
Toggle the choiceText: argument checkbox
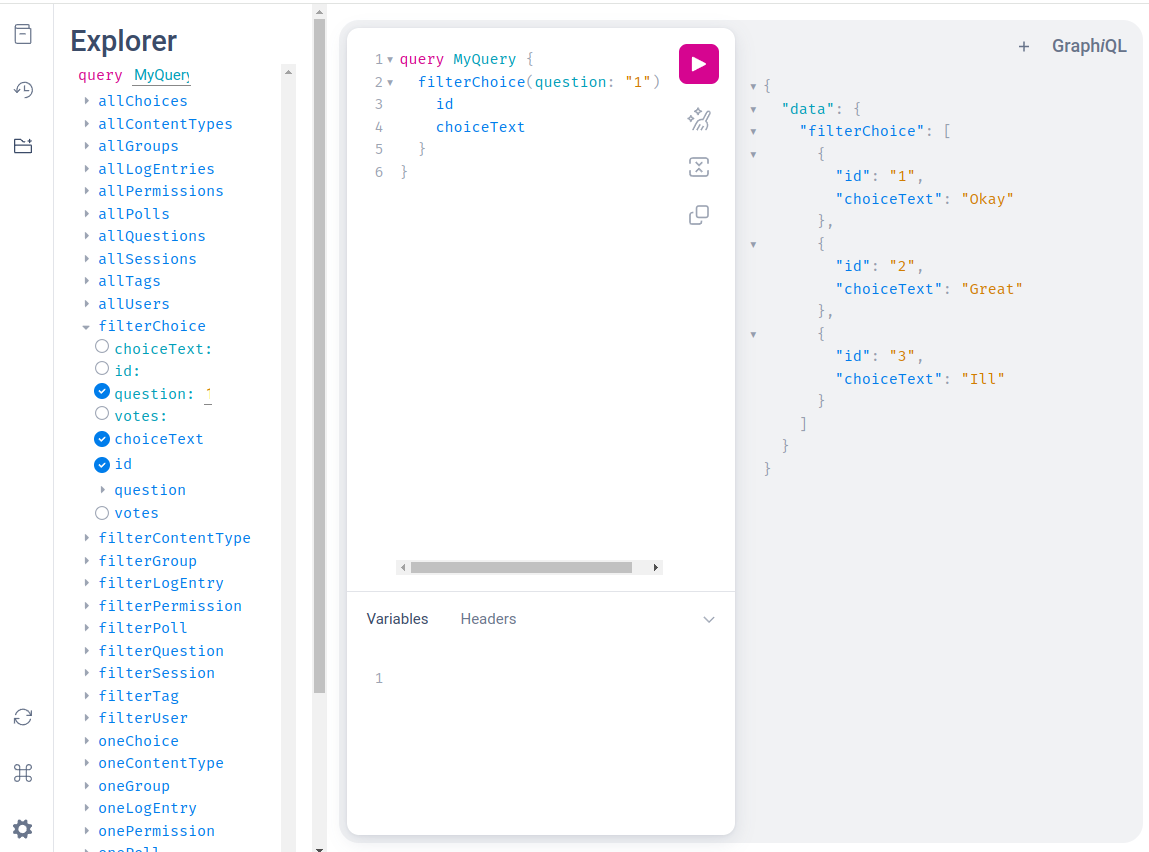tap(102, 346)
